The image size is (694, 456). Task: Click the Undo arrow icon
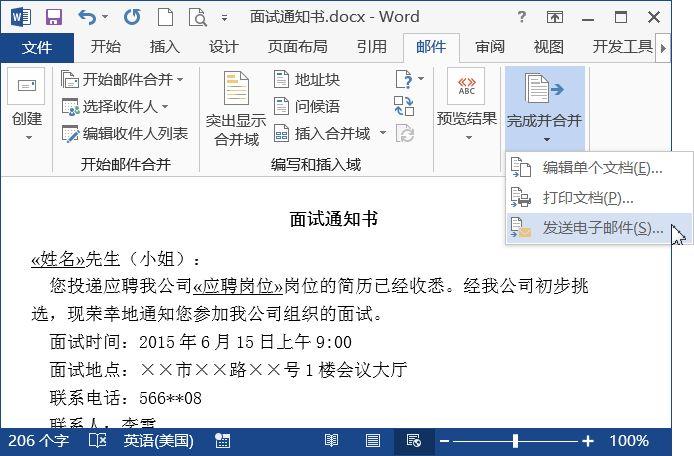pos(87,17)
